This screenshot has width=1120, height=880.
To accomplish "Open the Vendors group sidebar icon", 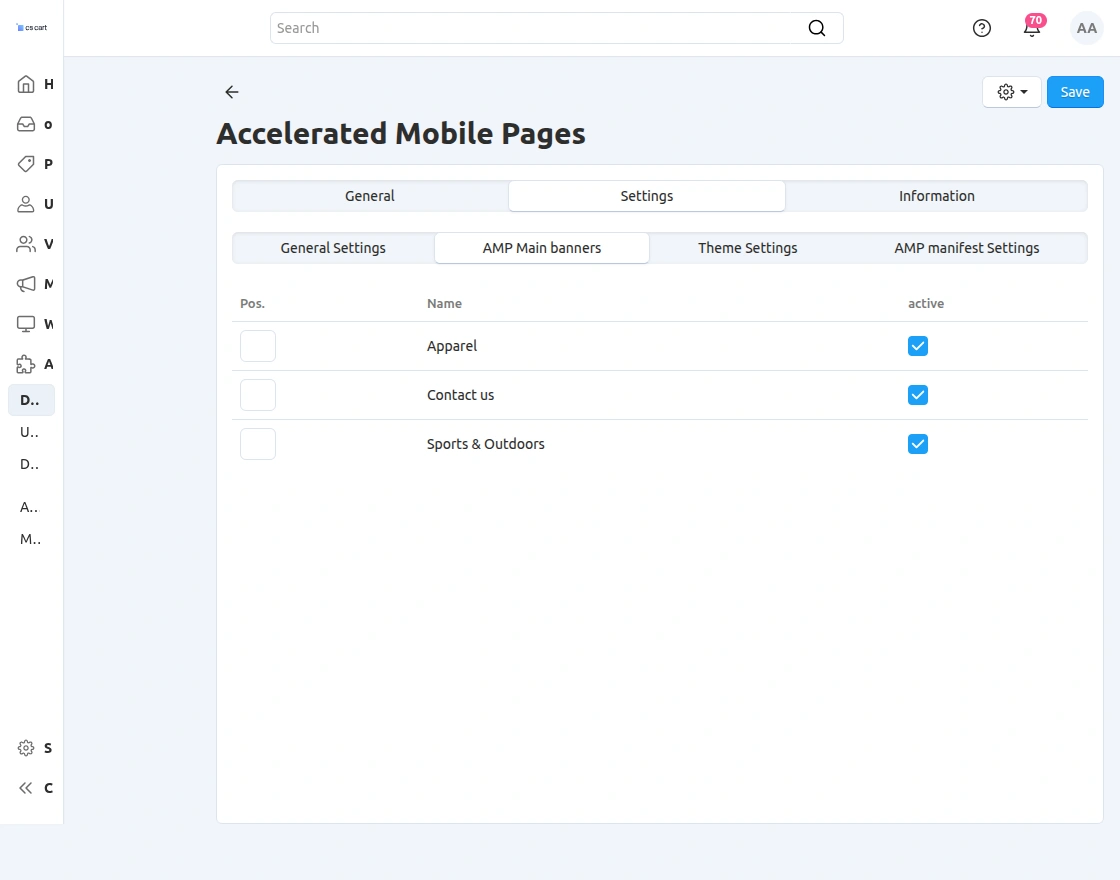I will tap(26, 244).
